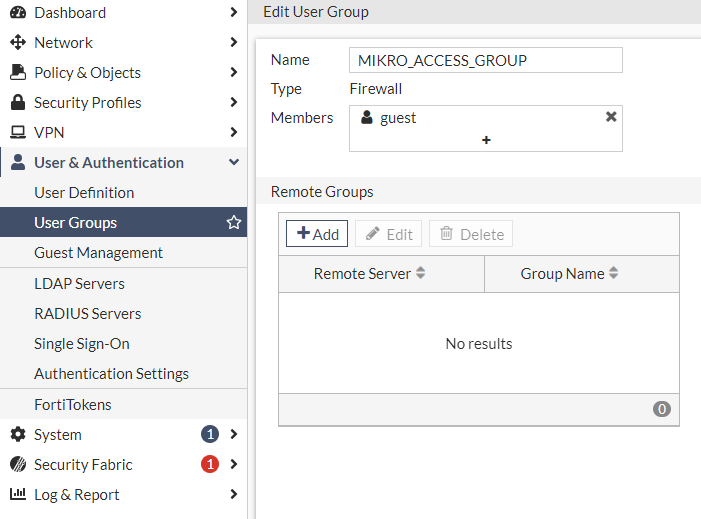Collapse User & Authentication section

[234, 163]
